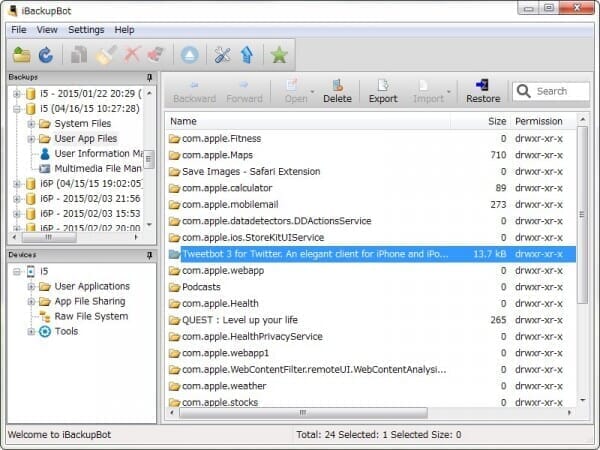
Task: Click the Restore toolbar button
Action: coord(483,92)
